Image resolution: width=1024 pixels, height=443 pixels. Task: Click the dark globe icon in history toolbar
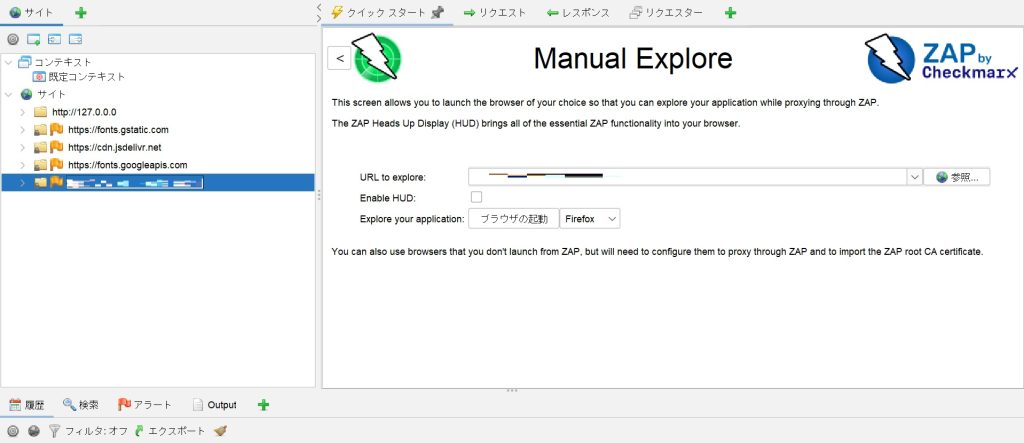click(x=34, y=431)
